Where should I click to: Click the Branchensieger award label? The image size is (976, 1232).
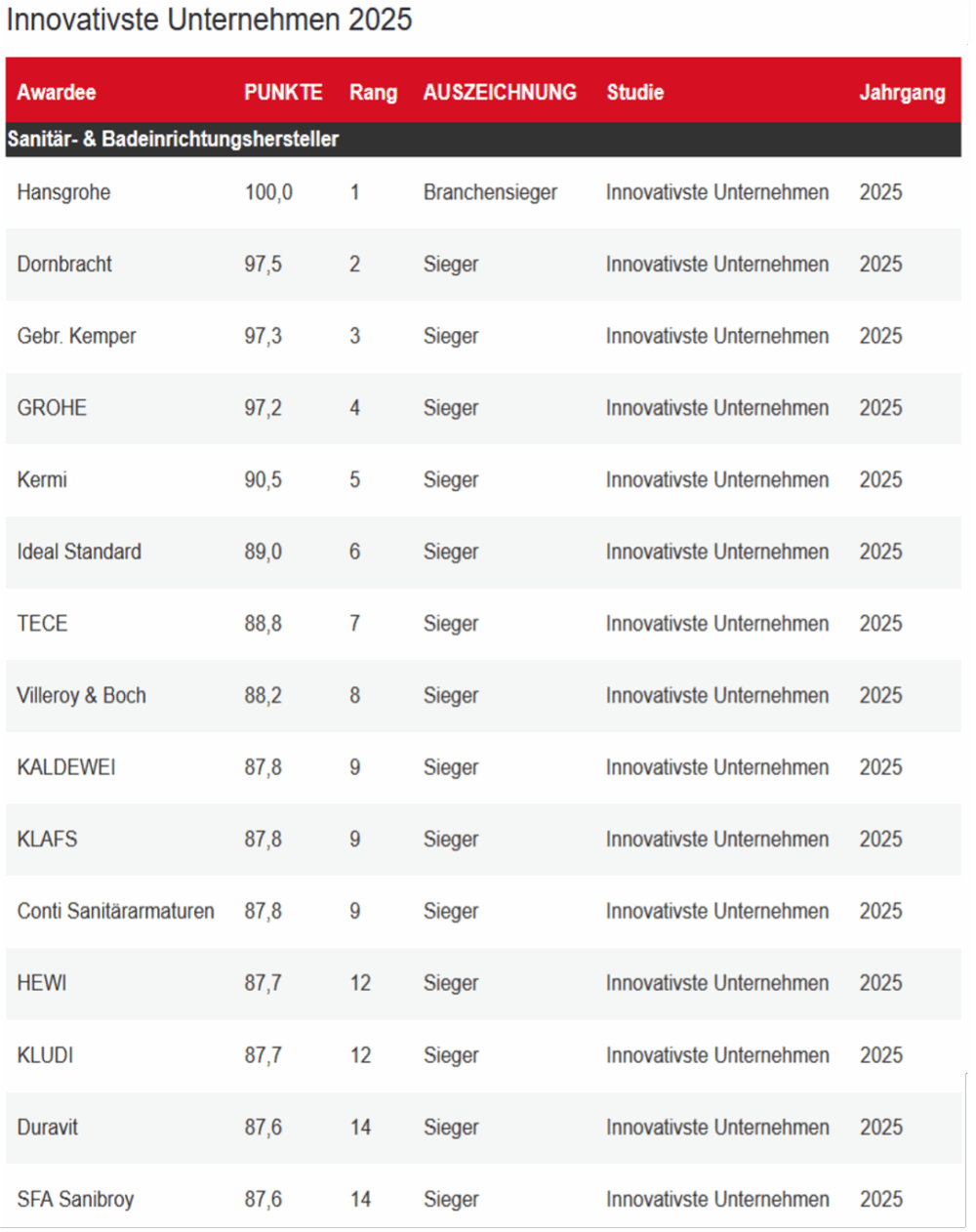click(490, 192)
